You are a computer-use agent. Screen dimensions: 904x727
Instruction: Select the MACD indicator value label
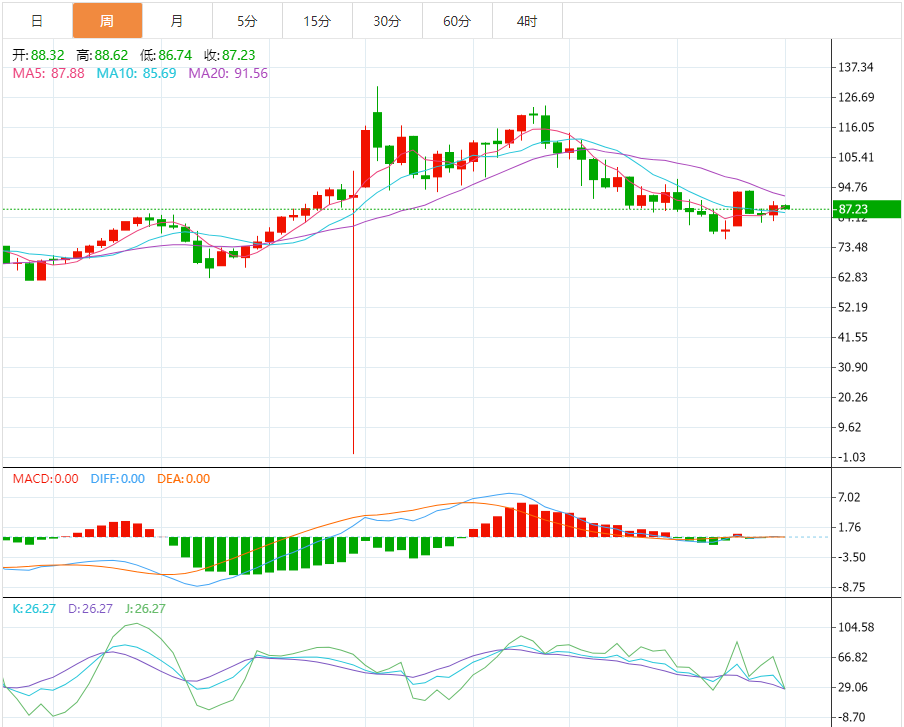click(x=45, y=479)
